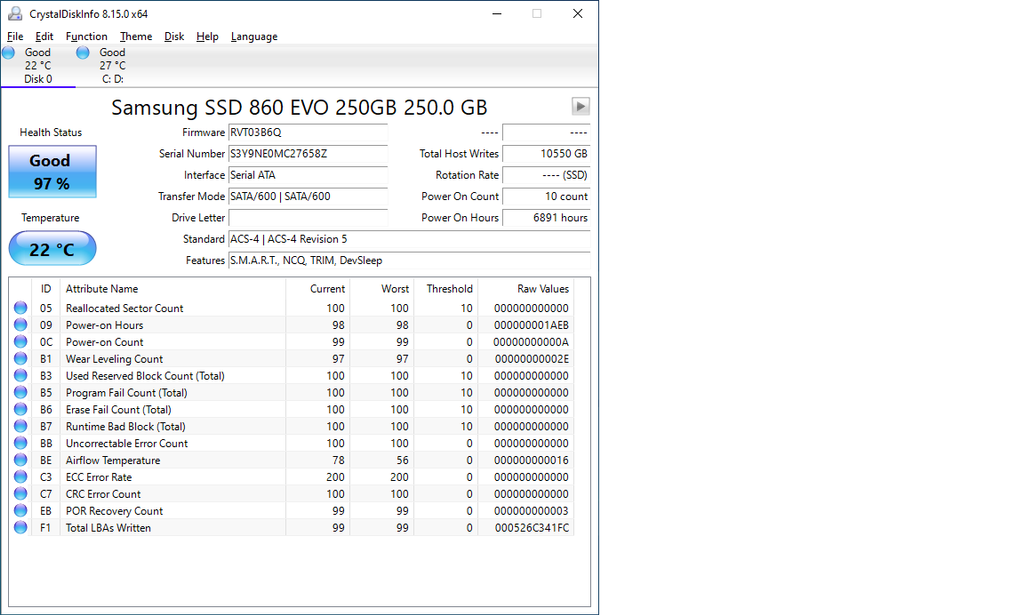Click the Airflow Temperature attribute name
The height and width of the screenshot is (615, 1024).
[113, 460]
